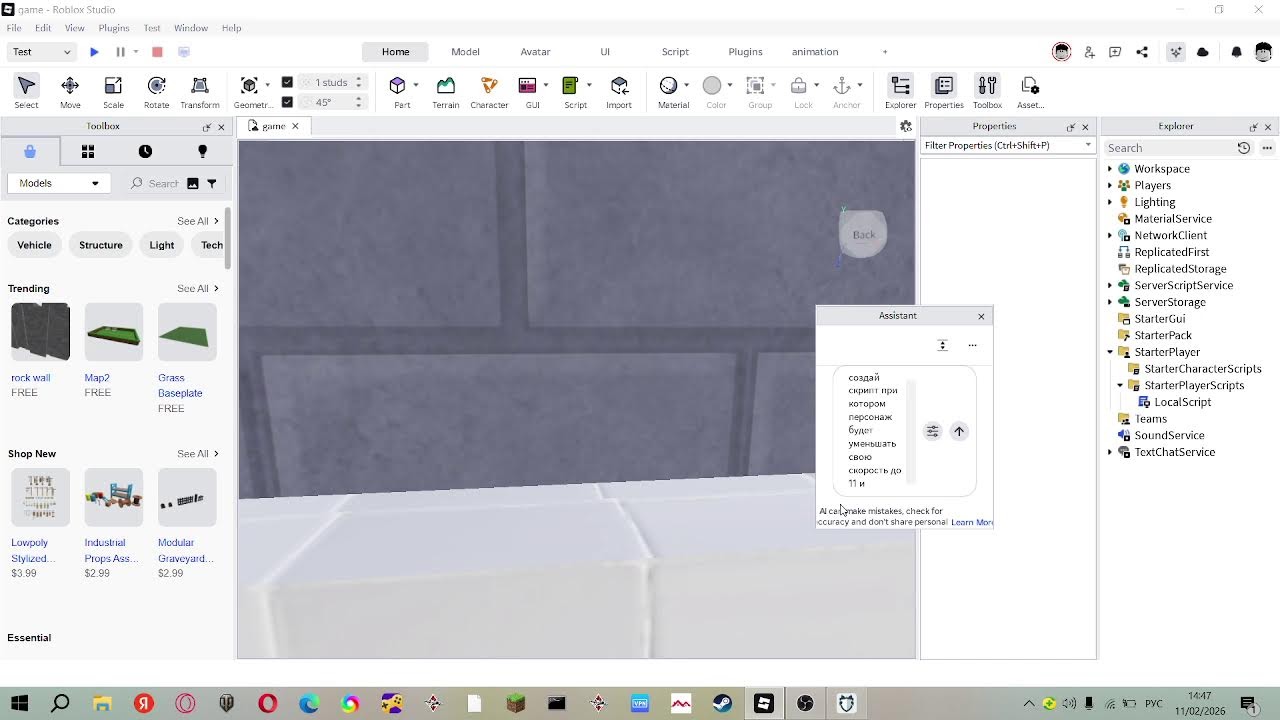The image size is (1280, 720).
Task: Open Assistant Learn More link
Action: pyautogui.click(x=972, y=522)
